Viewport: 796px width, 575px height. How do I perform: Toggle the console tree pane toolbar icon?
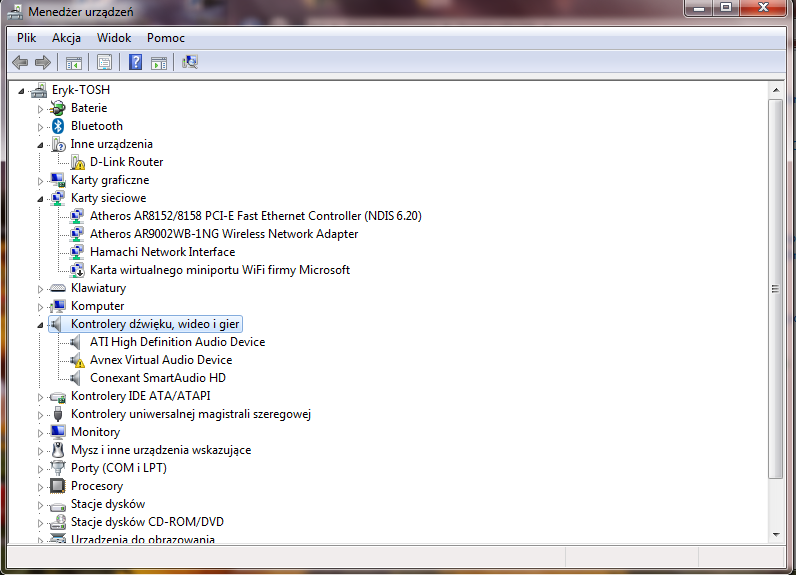[x=74, y=63]
